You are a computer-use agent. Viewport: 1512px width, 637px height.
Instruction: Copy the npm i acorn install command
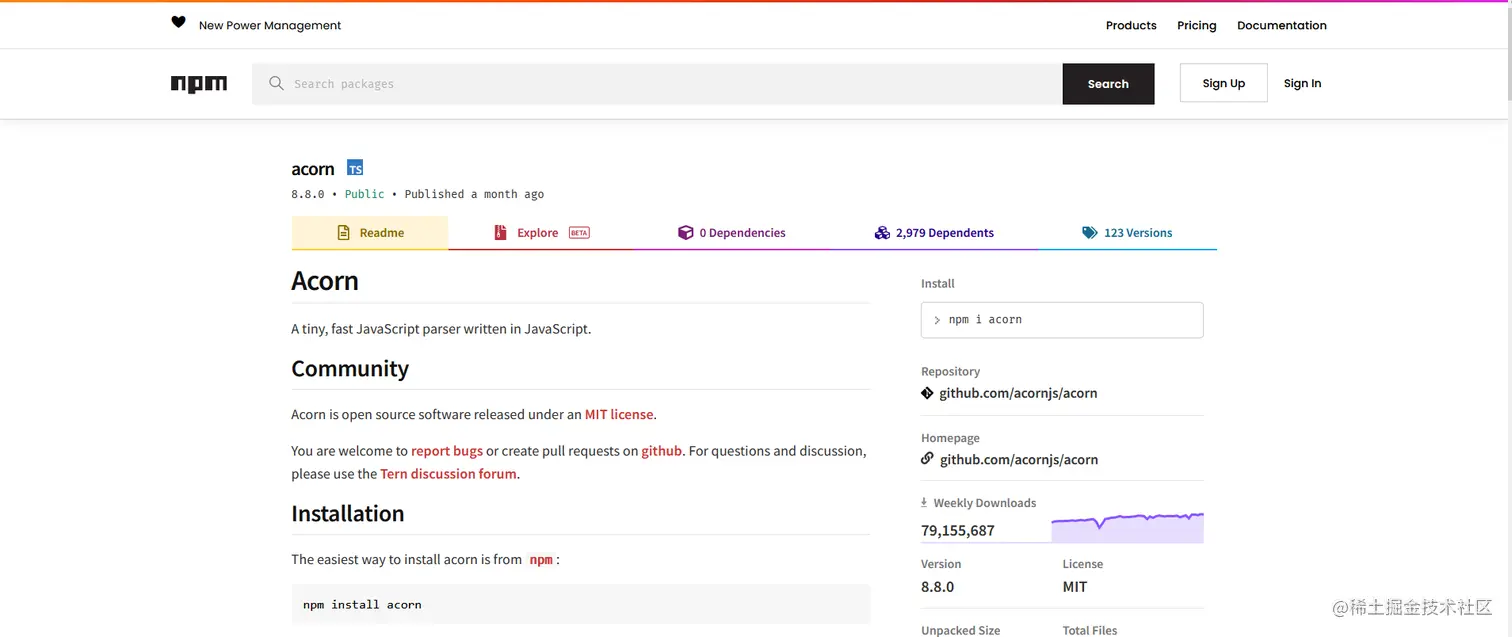(1061, 320)
